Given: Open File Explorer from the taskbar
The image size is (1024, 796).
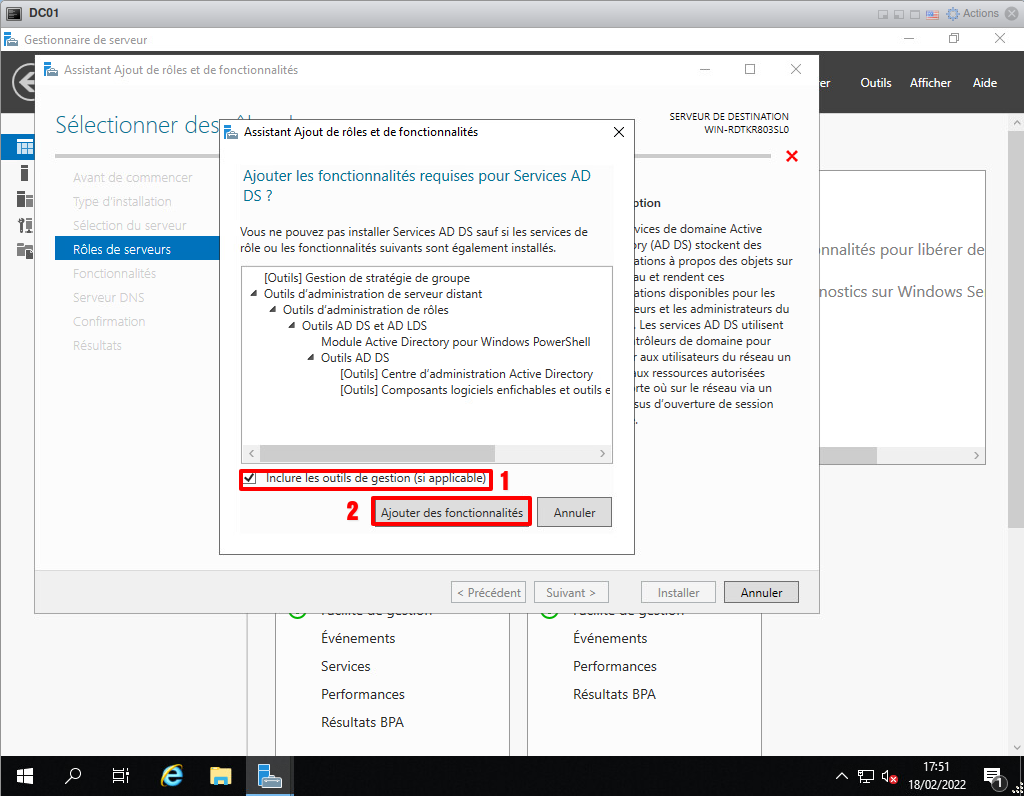Looking at the screenshot, I should pos(221,775).
